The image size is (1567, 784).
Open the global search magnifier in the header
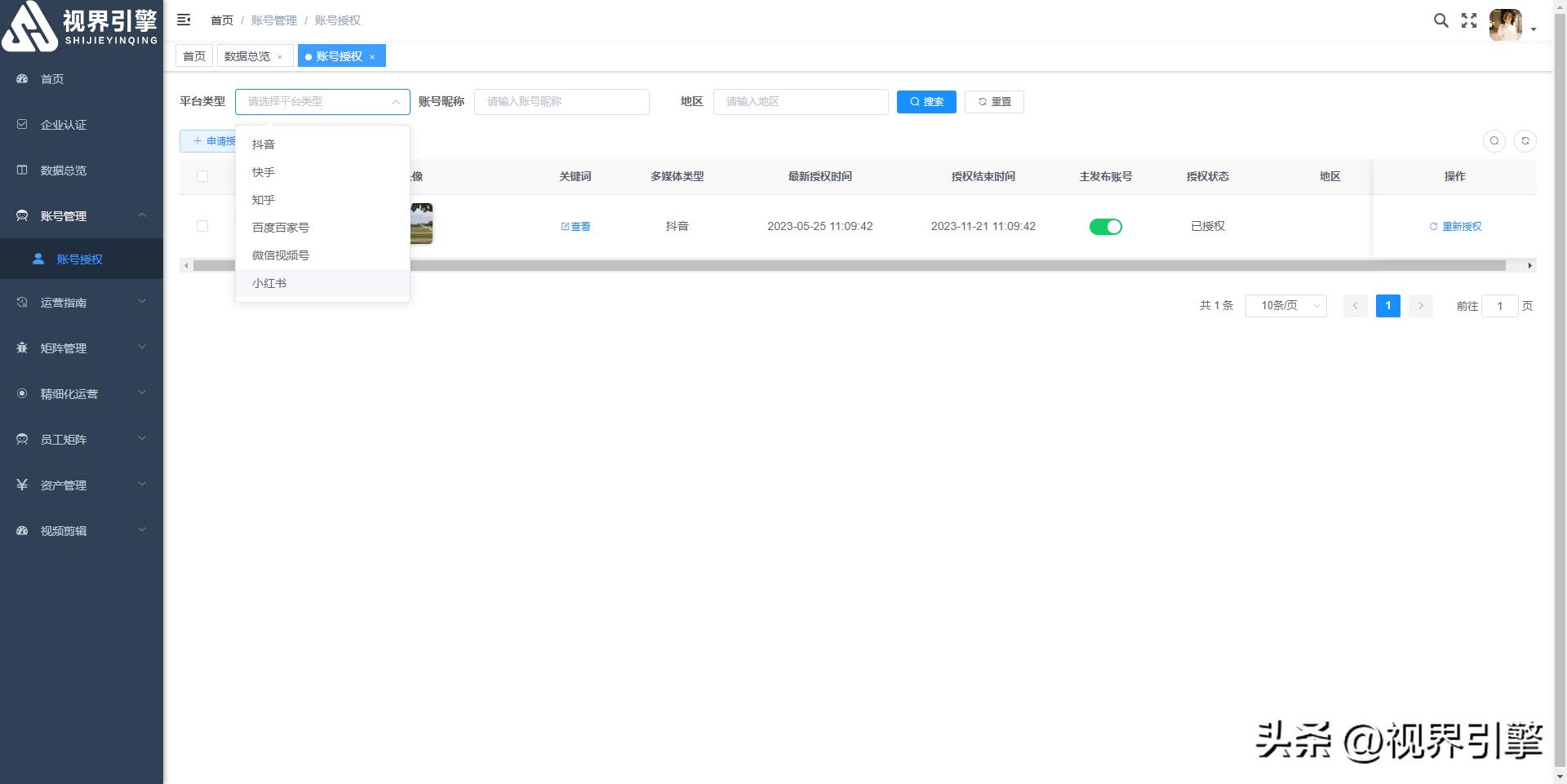(1440, 20)
